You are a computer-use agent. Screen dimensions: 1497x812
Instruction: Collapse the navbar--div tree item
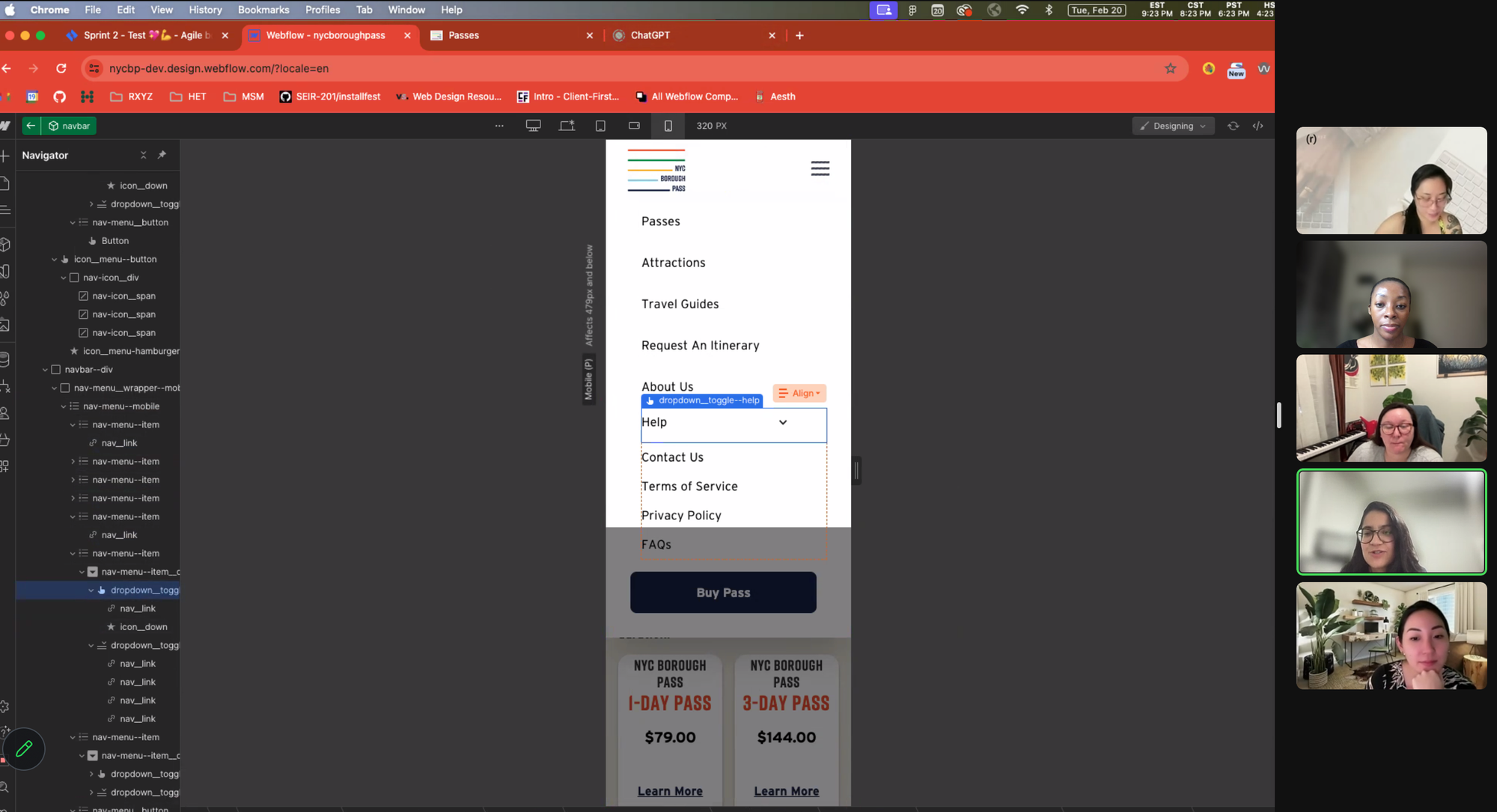(45, 370)
